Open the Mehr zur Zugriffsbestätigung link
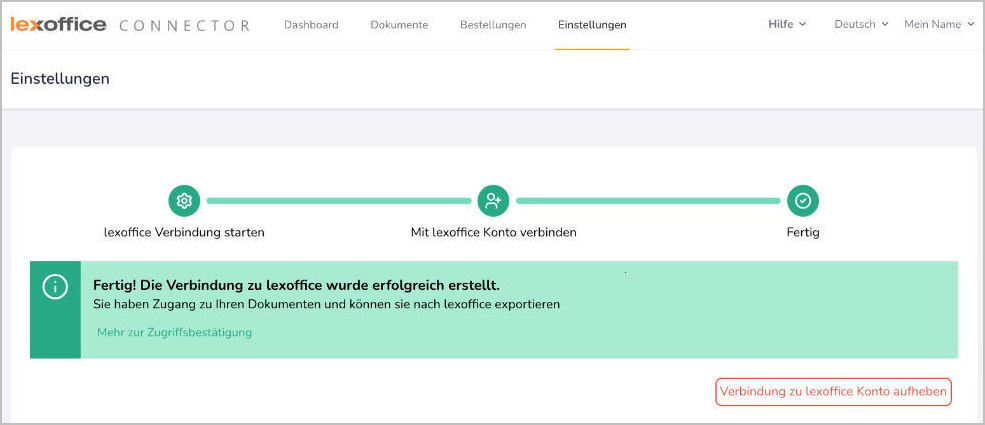The width and height of the screenshot is (985, 425). (174, 332)
